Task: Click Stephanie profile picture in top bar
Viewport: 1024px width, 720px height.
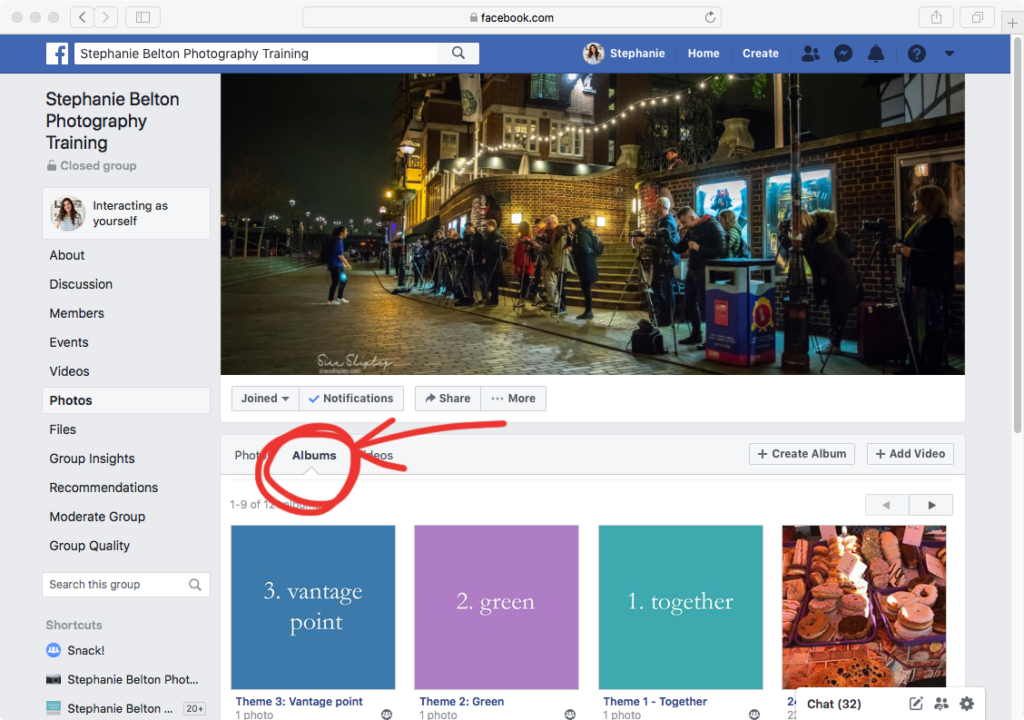Action: tap(594, 54)
